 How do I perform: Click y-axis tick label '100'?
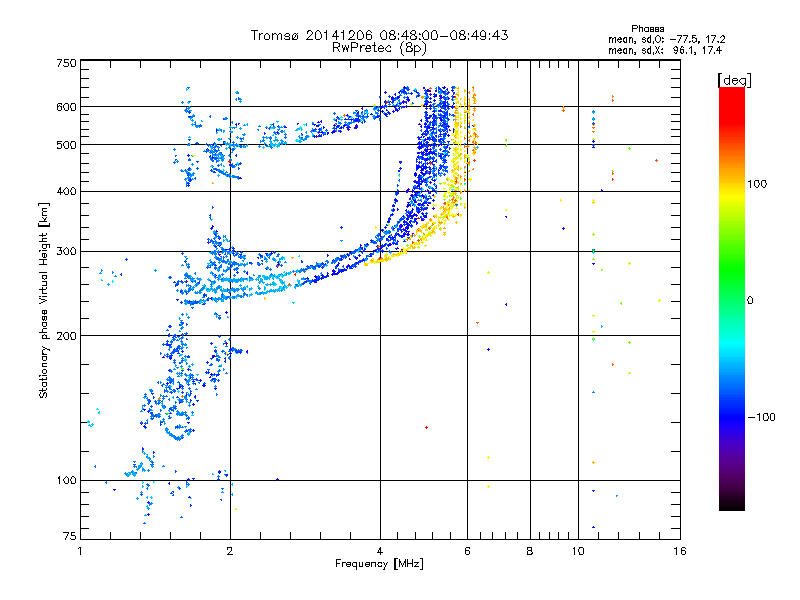pos(66,481)
